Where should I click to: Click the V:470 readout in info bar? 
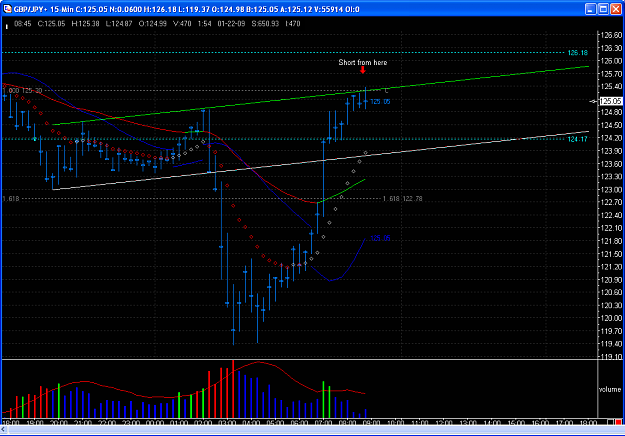click(x=182, y=24)
